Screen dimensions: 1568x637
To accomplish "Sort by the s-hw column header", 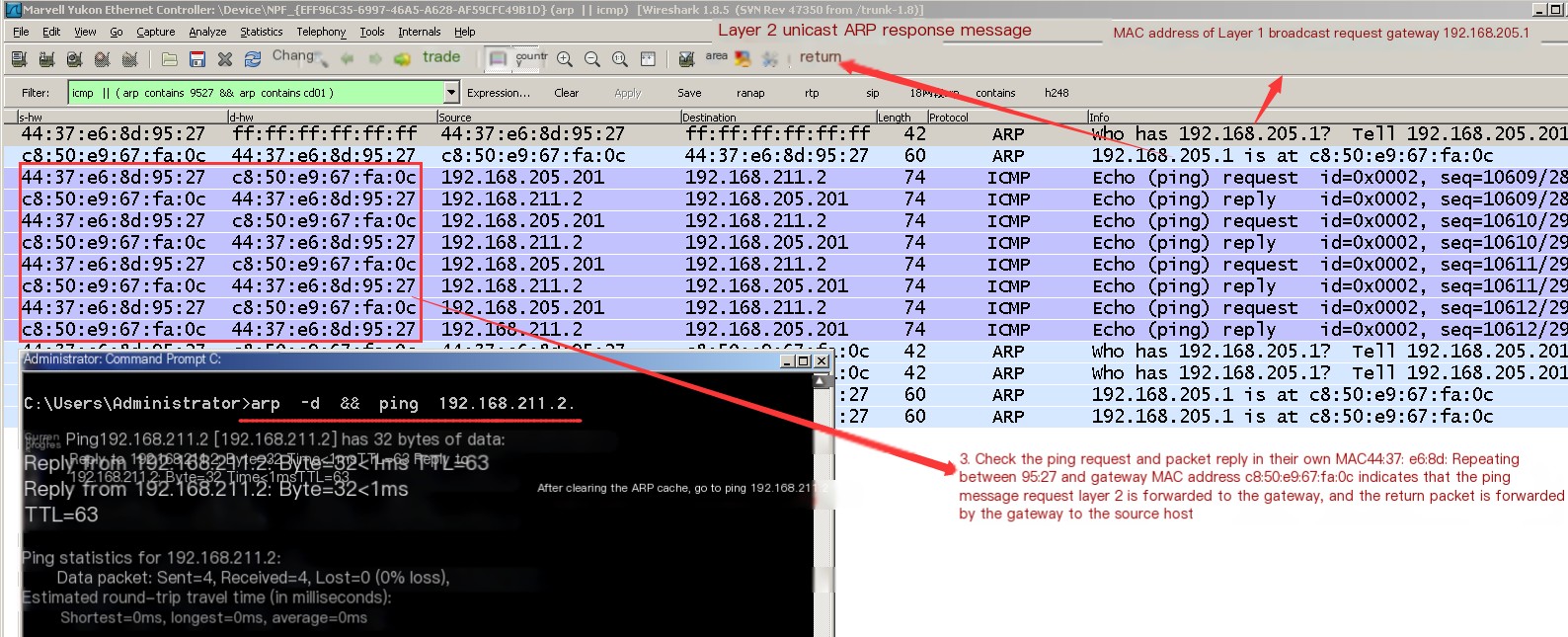I will click(122, 118).
